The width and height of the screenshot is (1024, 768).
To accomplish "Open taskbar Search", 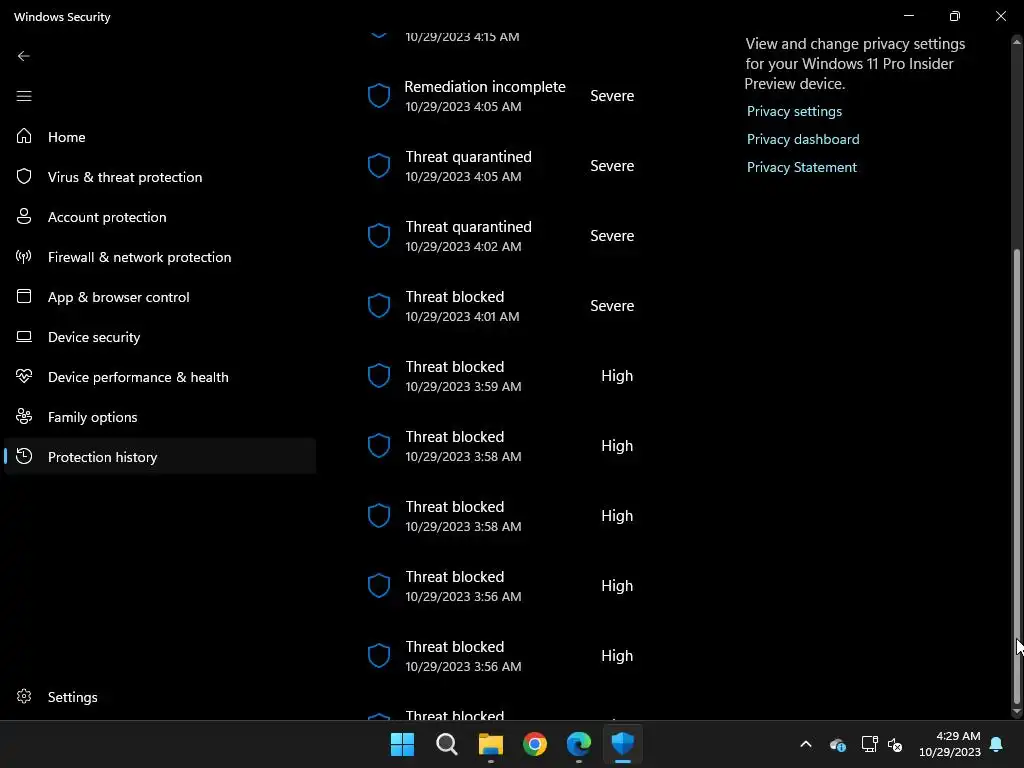I will point(447,744).
